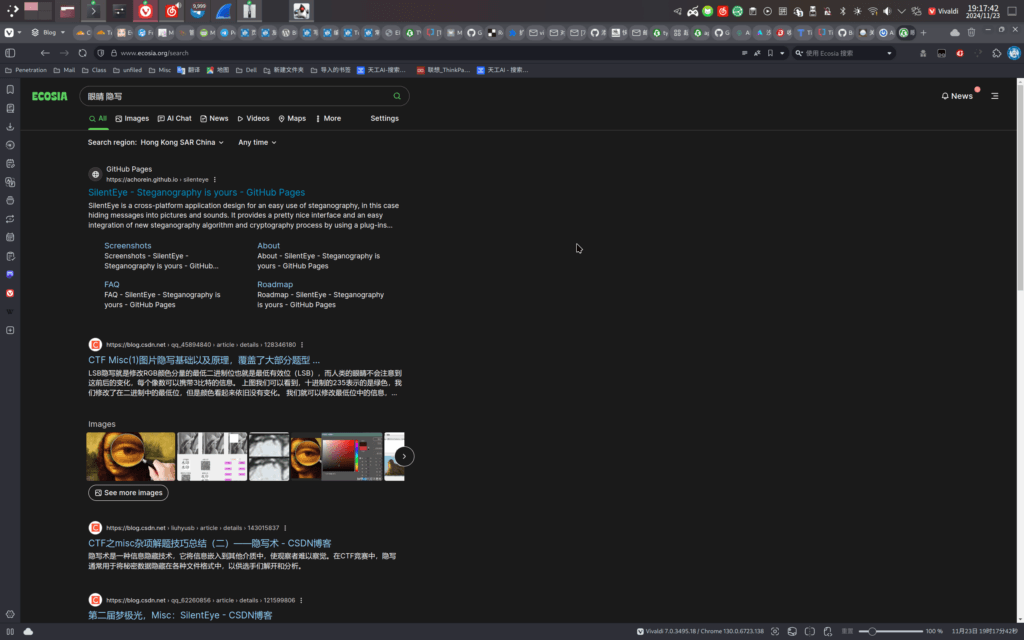This screenshot has width=1024, height=640.
Task: Open Ecosia search Settings
Action: 385,119
